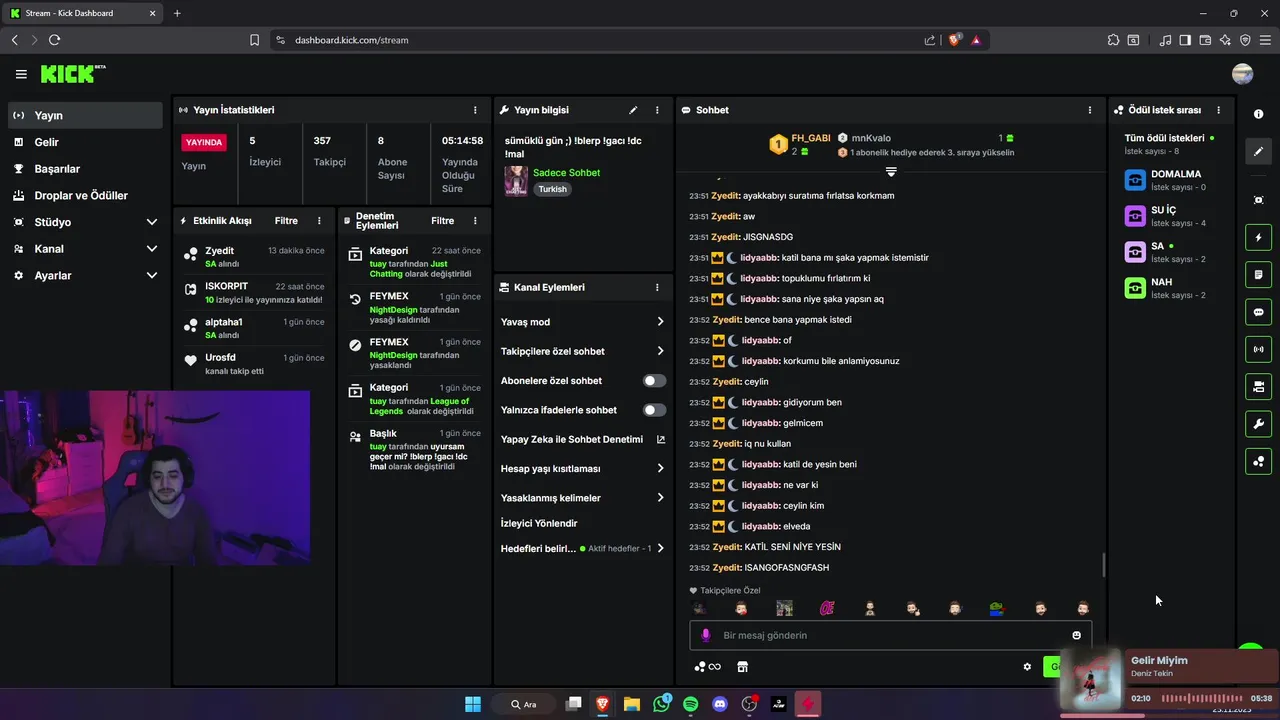Go to Gelir in left sidebar
The width and height of the screenshot is (1280, 720).
point(86,142)
